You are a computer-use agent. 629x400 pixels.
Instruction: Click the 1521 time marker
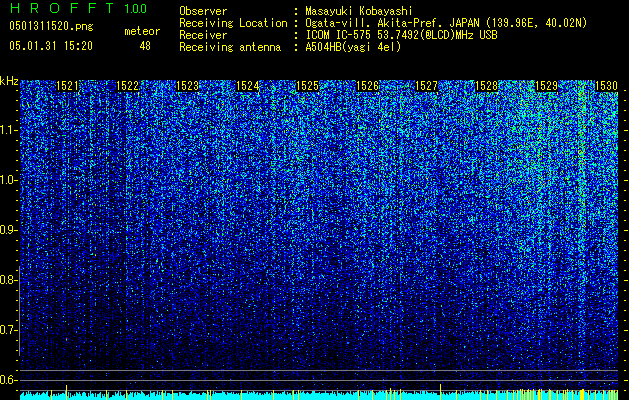pyautogui.click(x=67, y=86)
